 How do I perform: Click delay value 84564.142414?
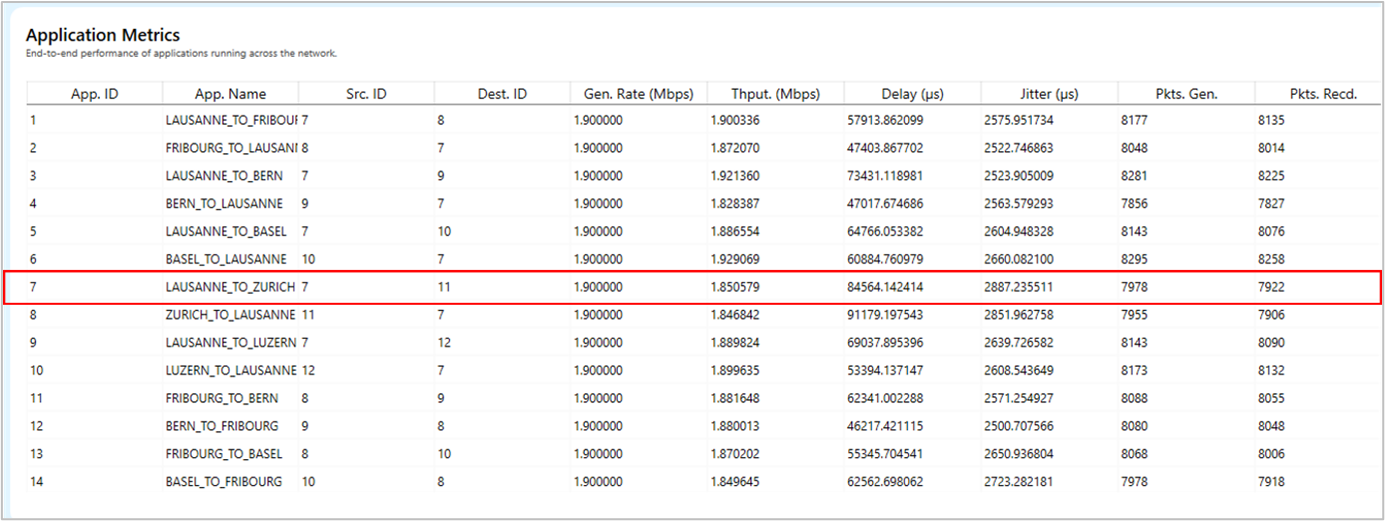pos(899,287)
